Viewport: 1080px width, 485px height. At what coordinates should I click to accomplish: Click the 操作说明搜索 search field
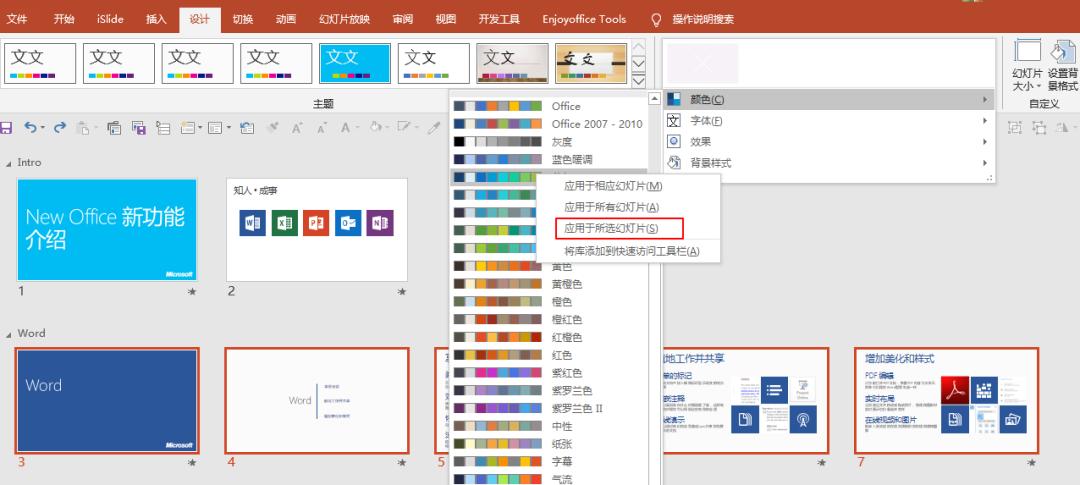click(703, 19)
